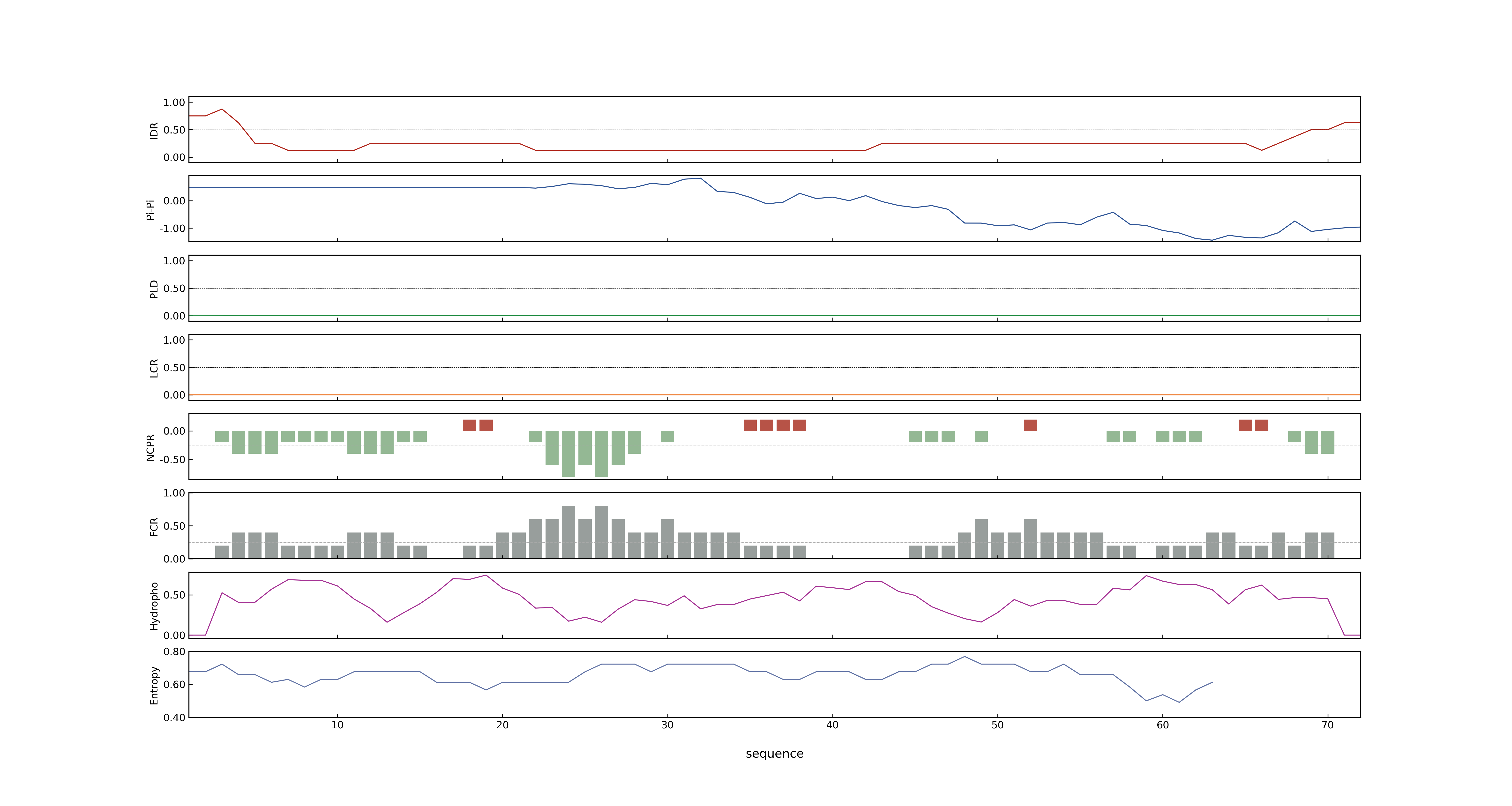This screenshot has height=806, width=1512.
Task: Click the -1.00 tick of Pi-Pi axis
Action: click(172, 228)
